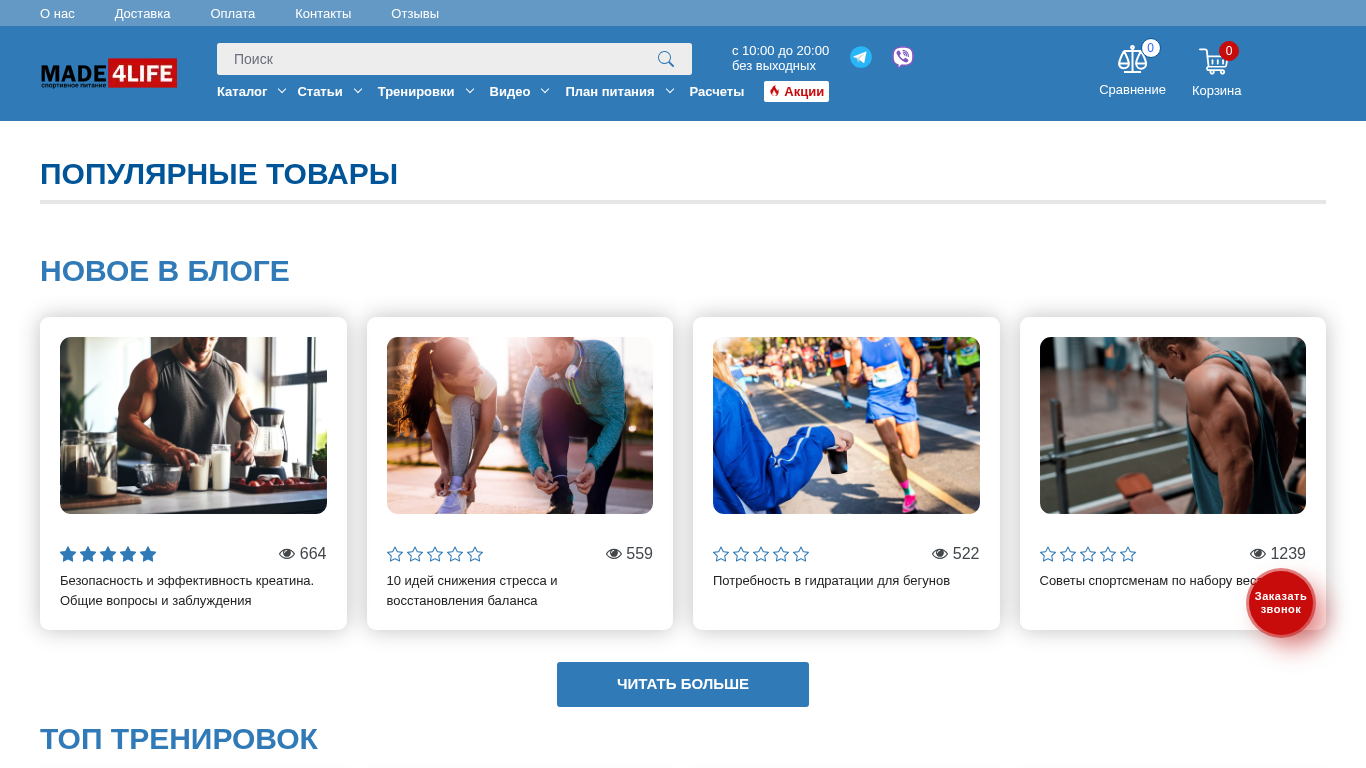Click the comparison counter badge showing 0
Viewport: 1366px width, 768px height.
point(1151,48)
